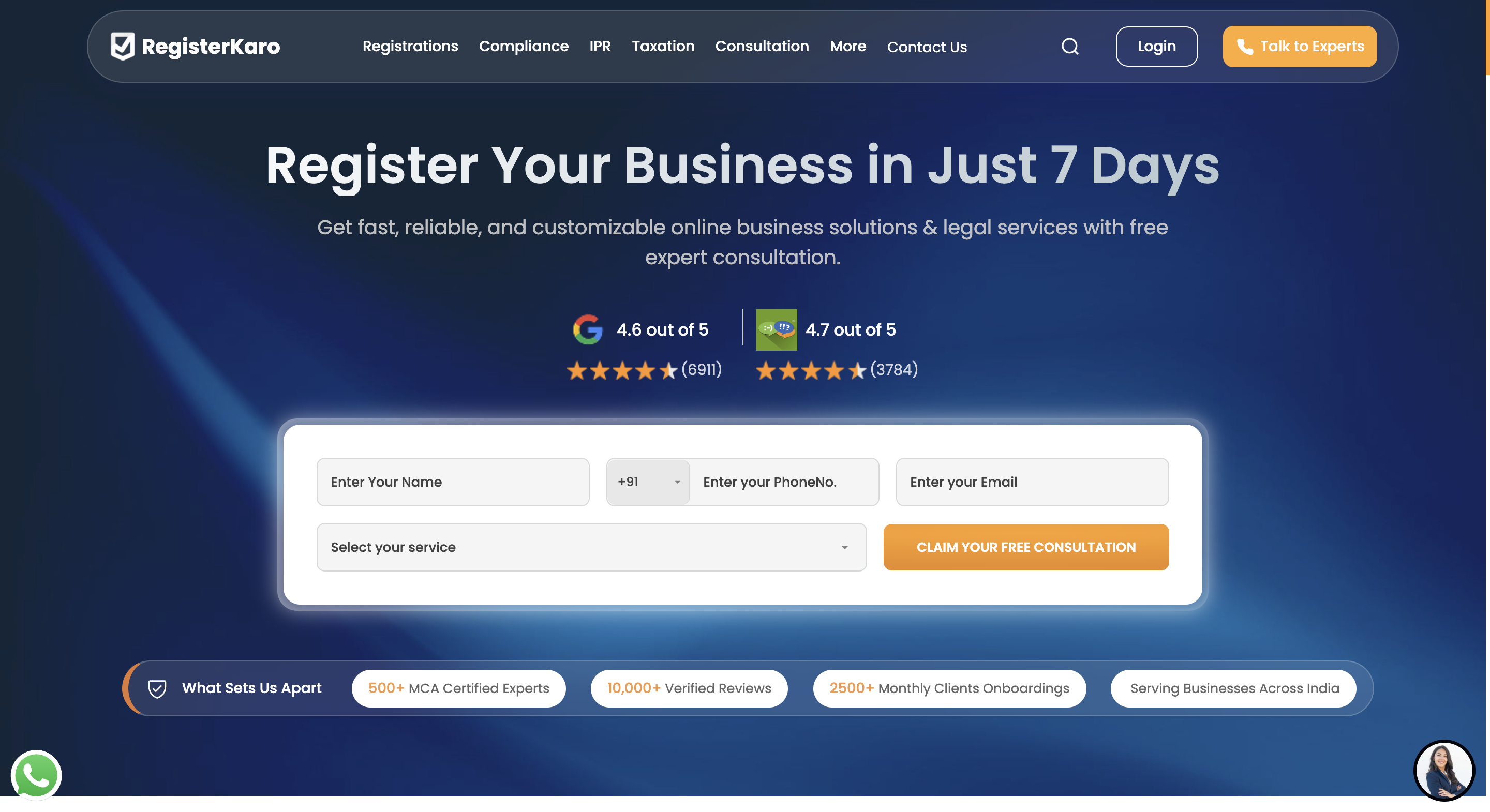
Task: Navigate to the IPR section
Action: 600,46
